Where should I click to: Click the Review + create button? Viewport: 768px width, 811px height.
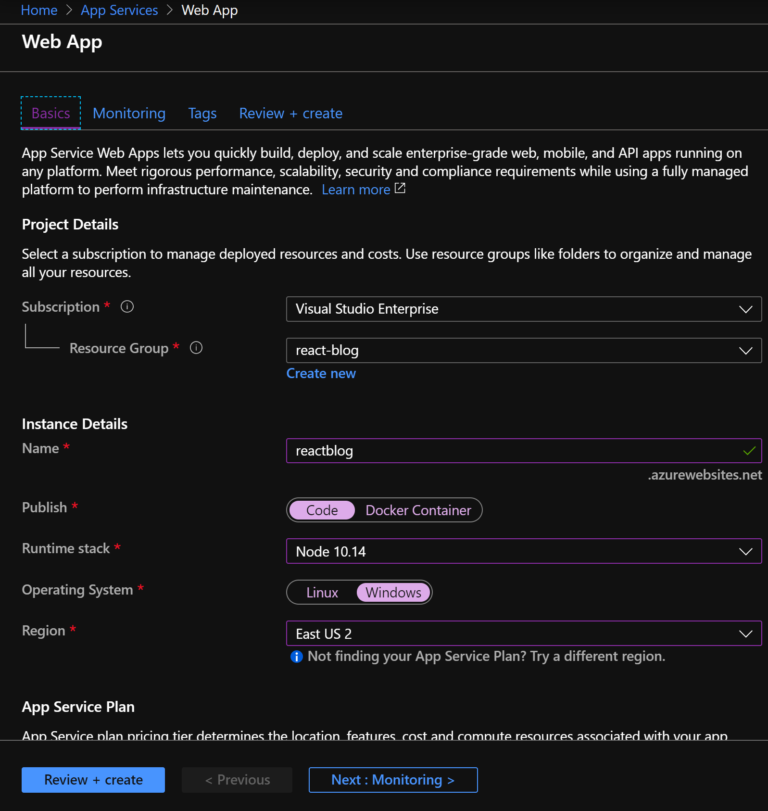tap(92, 780)
